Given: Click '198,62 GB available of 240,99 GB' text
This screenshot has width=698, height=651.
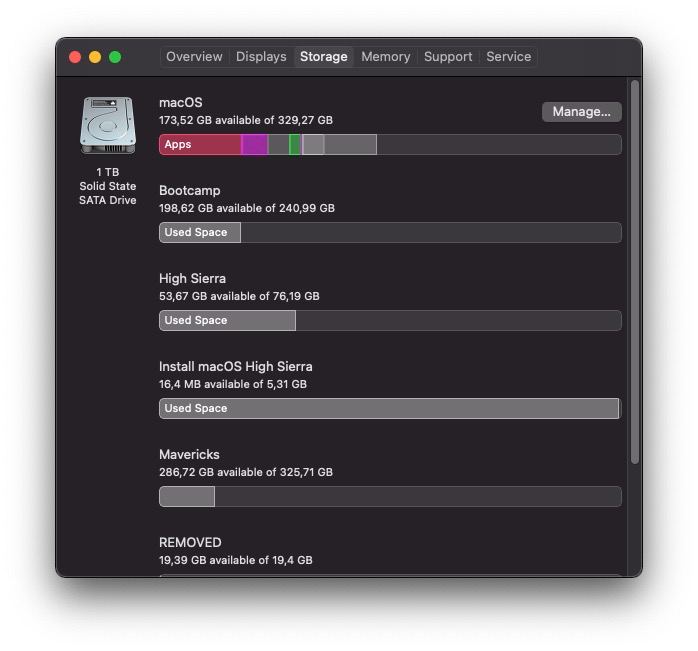Looking at the screenshot, I should point(247,208).
